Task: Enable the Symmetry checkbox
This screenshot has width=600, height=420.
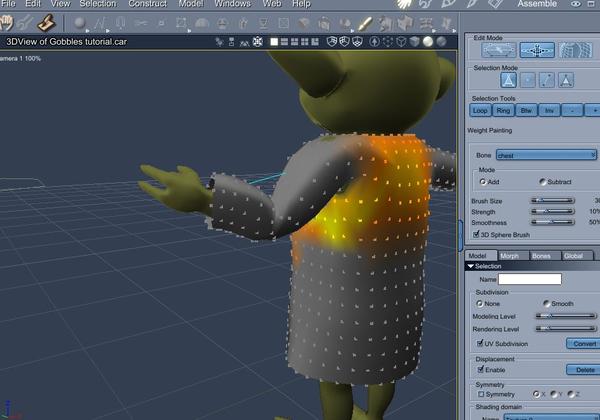Action: point(481,394)
